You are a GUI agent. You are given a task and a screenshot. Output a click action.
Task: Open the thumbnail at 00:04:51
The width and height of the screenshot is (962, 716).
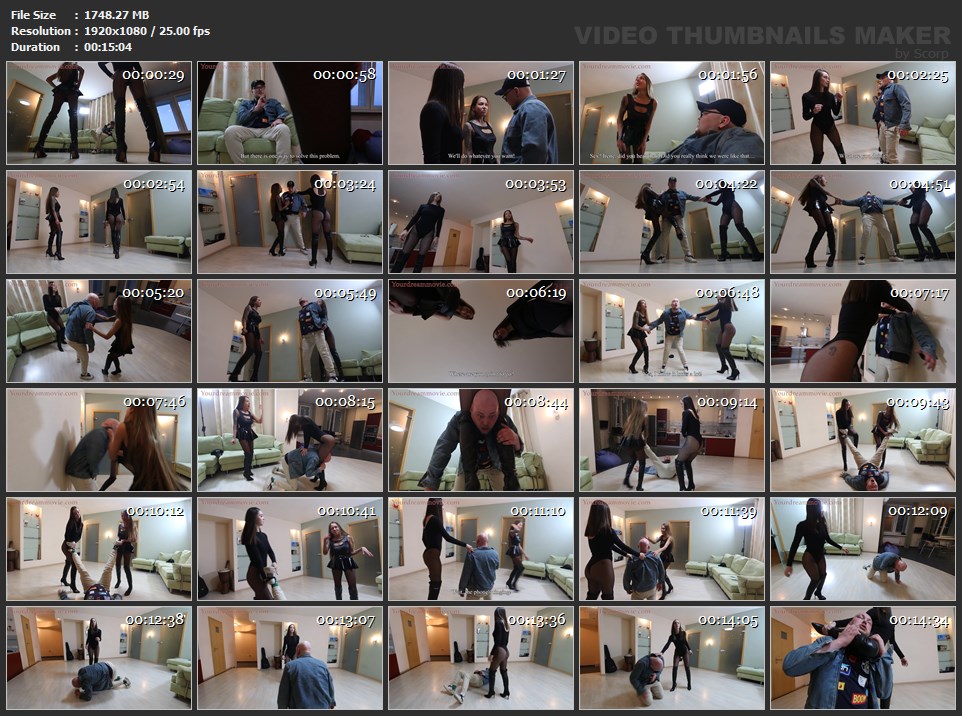click(863, 222)
